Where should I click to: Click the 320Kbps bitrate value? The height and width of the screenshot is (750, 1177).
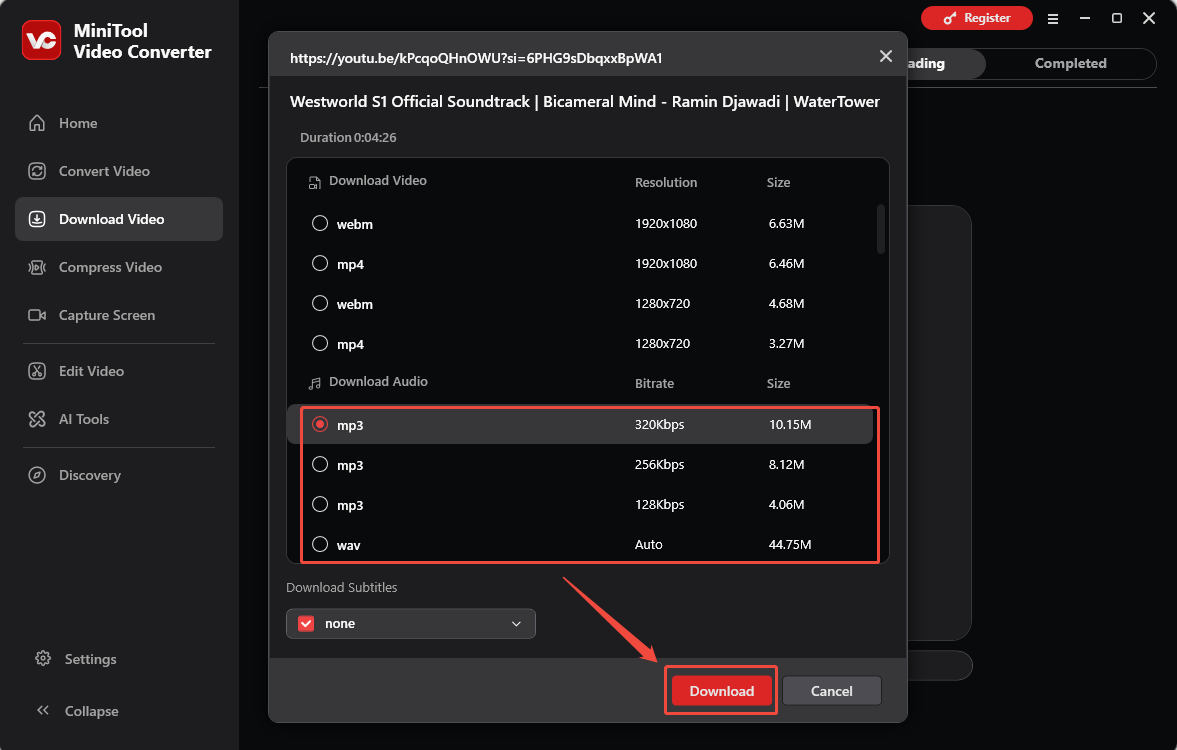pyautogui.click(x=660, y=424)
